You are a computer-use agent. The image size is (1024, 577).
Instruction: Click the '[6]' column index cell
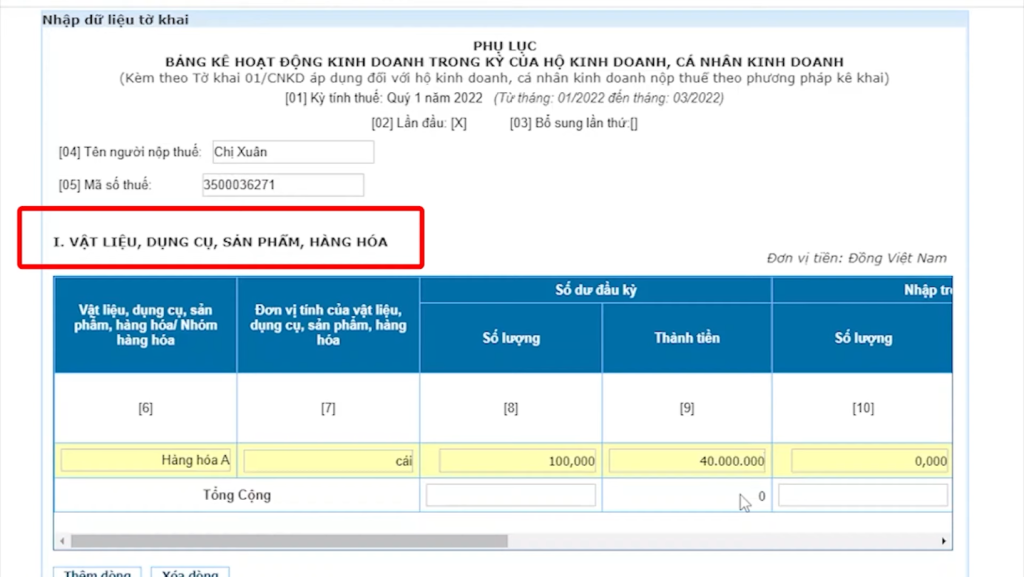(x=146, y=408)
